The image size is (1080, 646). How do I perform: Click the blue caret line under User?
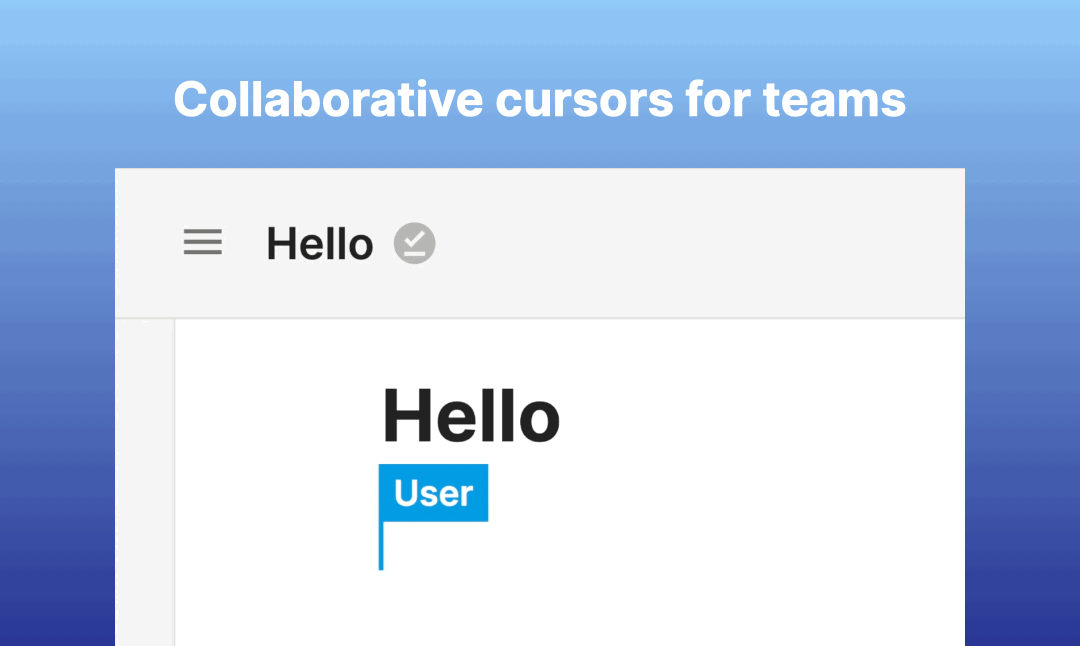point(381,545)
